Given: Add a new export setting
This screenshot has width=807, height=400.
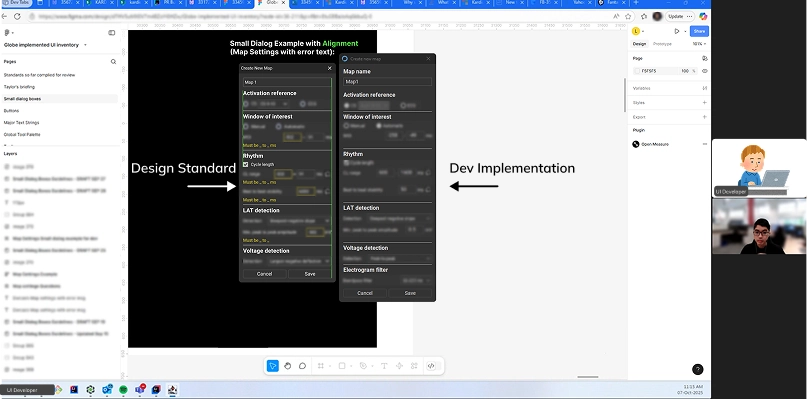Looking at the screenshot, I should point(705,116).
